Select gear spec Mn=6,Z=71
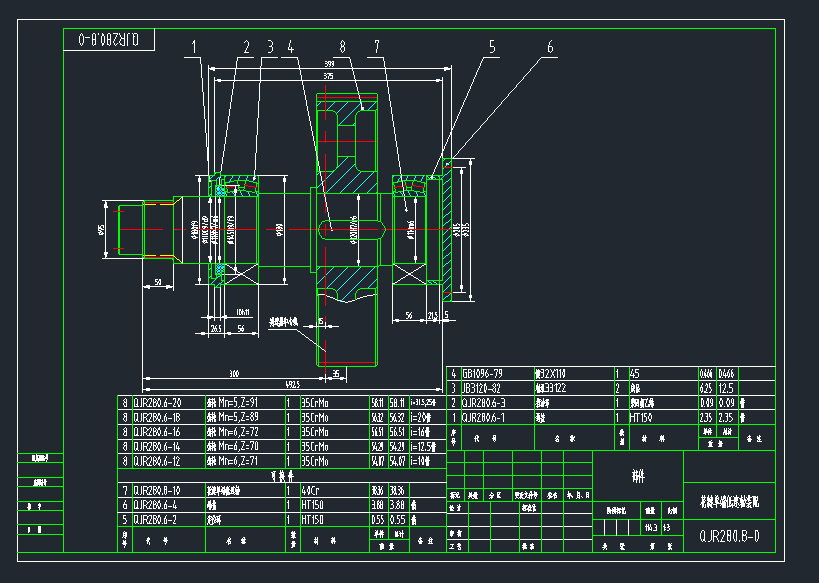 point(238,461)
